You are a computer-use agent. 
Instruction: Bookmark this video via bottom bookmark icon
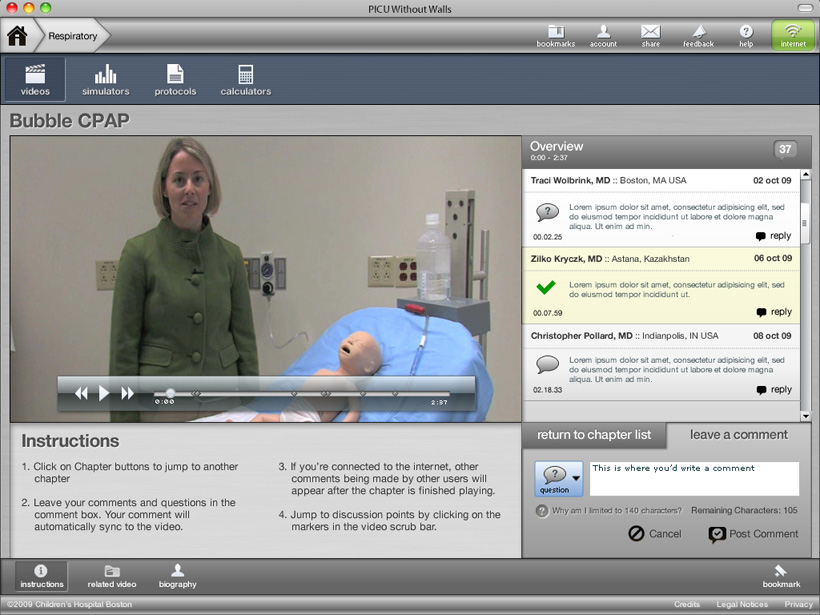(x=781, y=576)
